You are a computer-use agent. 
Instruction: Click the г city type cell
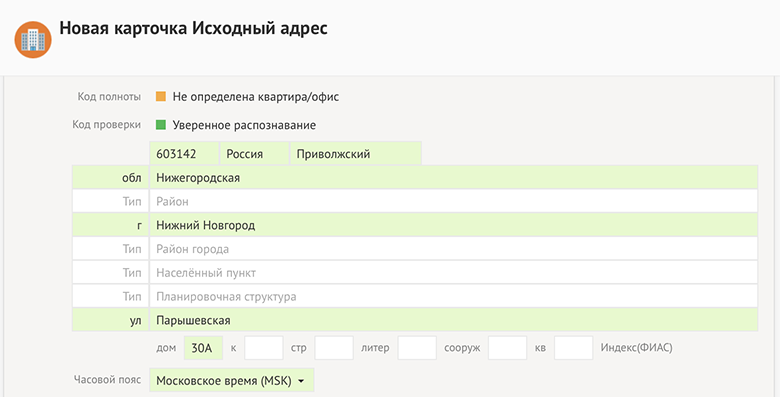pyautogui.click(x=110, y=225)
